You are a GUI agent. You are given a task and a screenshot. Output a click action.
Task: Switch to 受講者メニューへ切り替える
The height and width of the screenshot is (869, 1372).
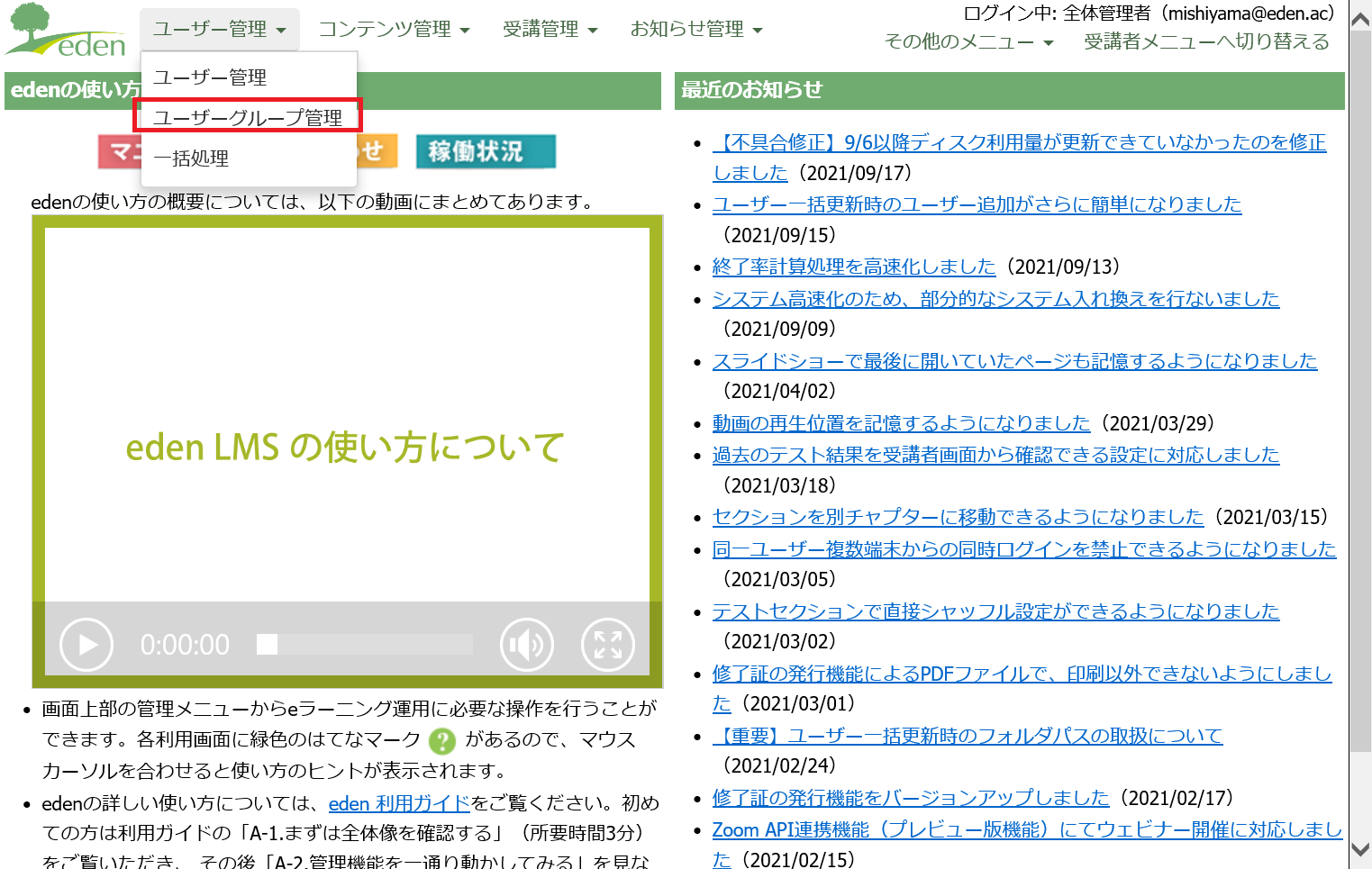[x=1206, y=41]
